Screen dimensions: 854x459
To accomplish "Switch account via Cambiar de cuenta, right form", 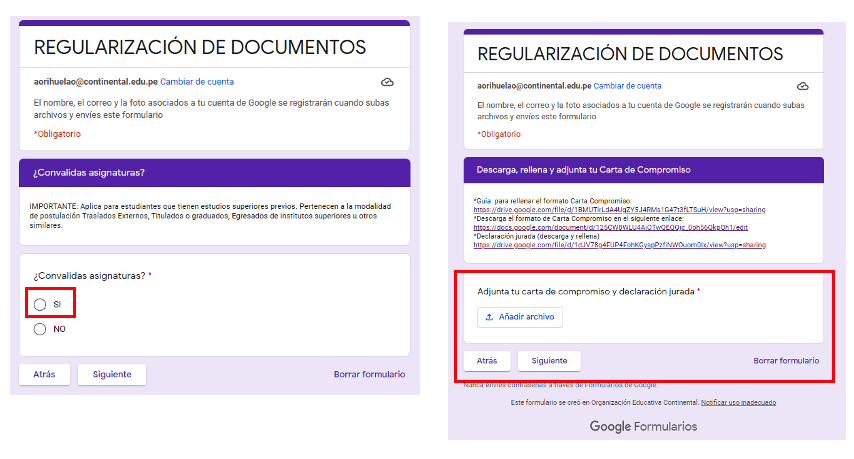I will [624, 86].
